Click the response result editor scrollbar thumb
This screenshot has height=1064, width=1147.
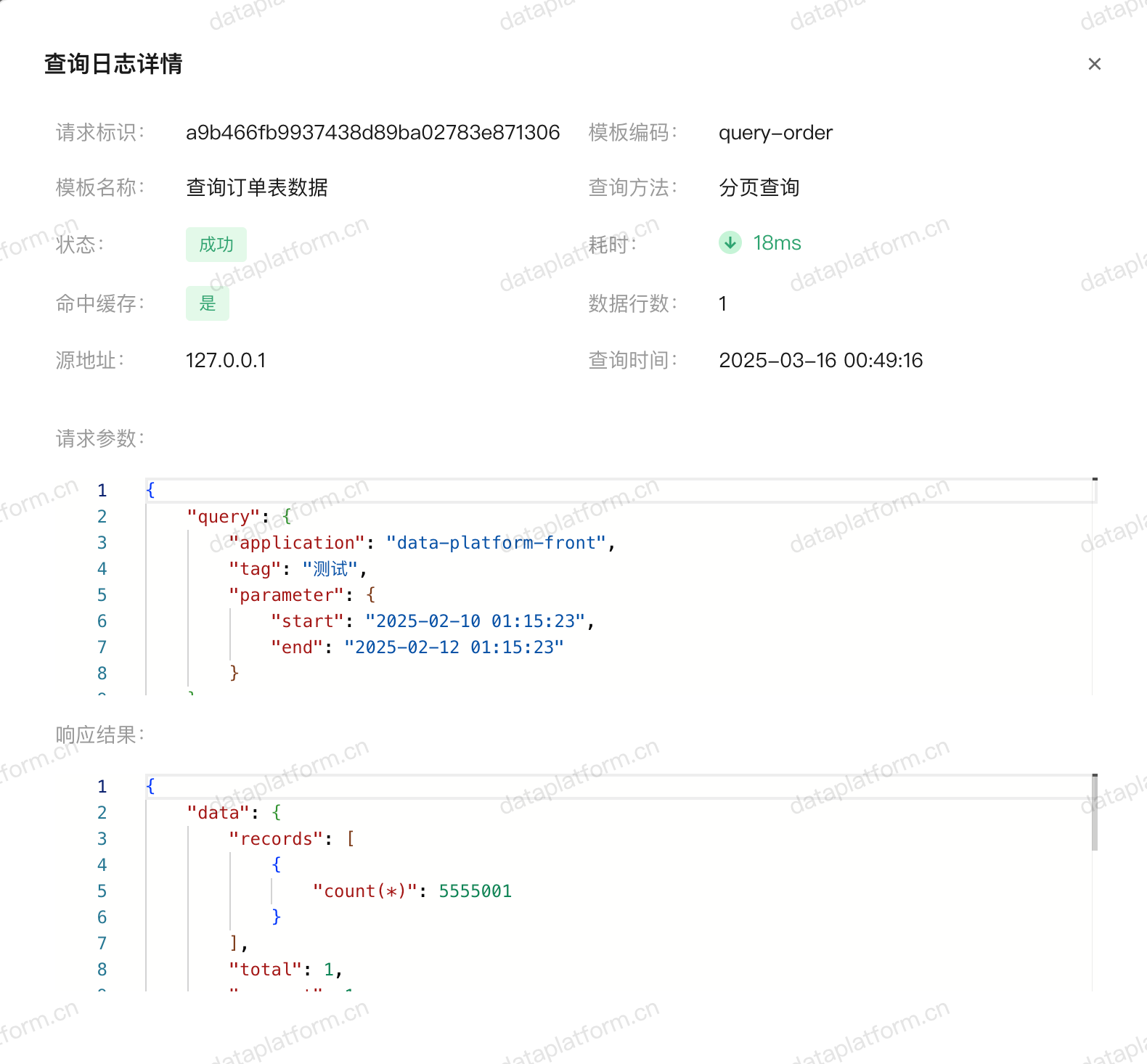(1094, 813)
